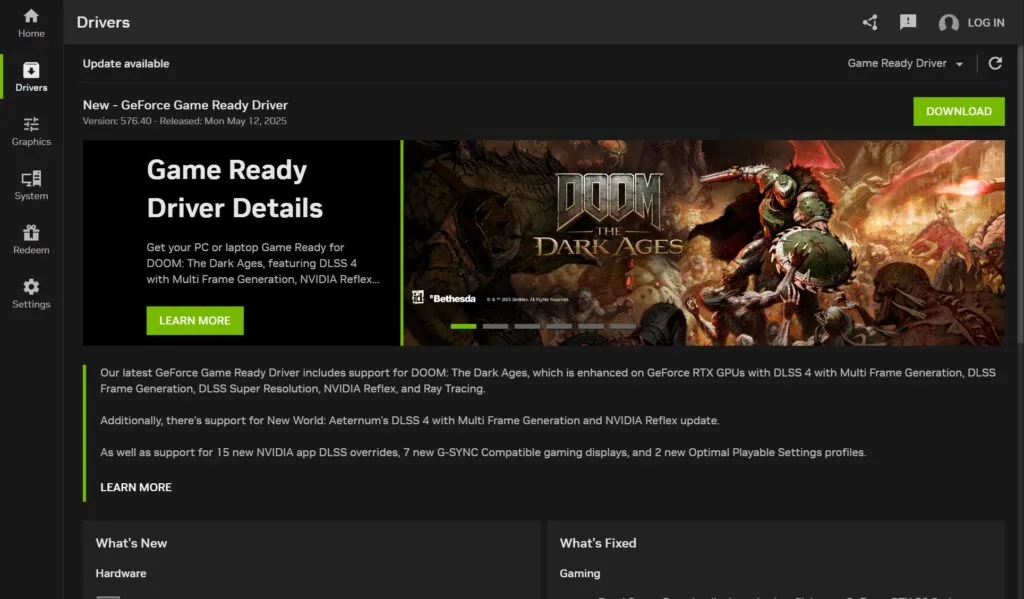Click green LEARN MORE banner button
This screenshot has height=599, width=1024.
pyautogui.click(x=195, y=321)
